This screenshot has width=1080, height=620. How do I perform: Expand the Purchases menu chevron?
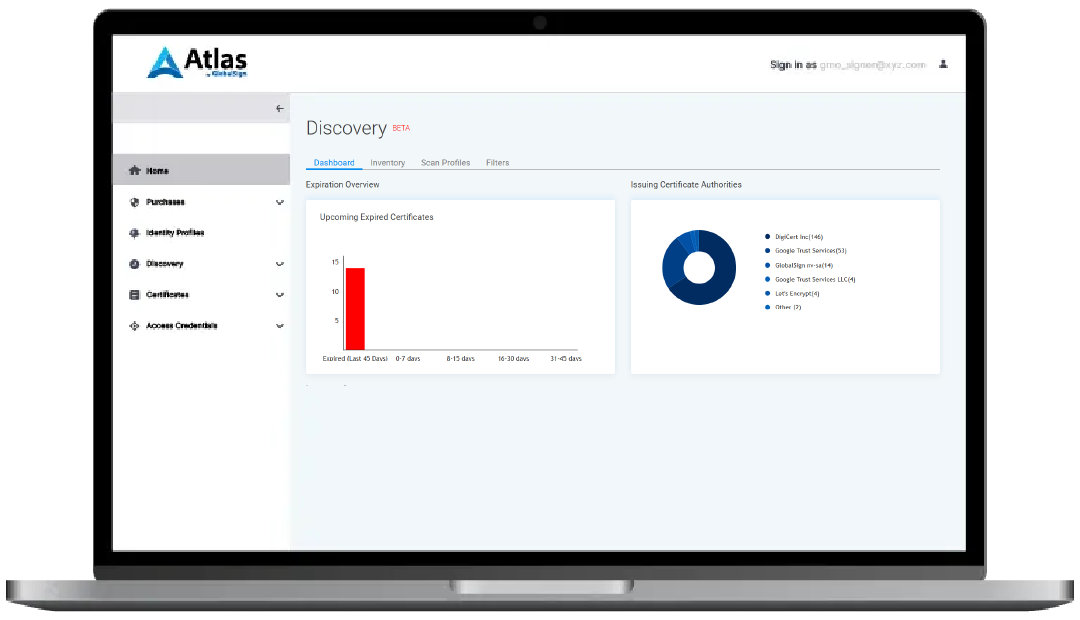click(x=280, y=202)
